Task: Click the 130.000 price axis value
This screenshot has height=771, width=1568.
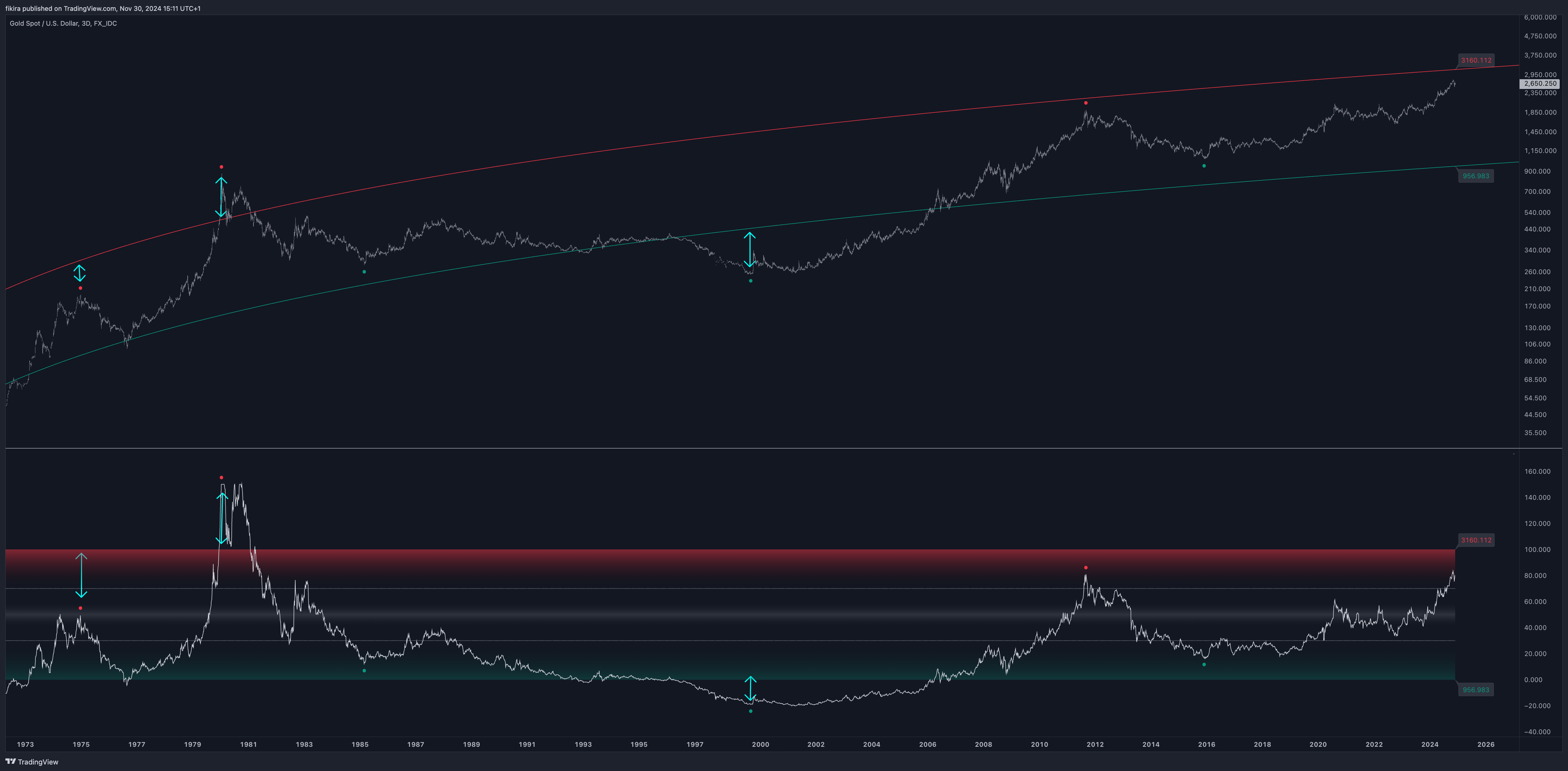Action: tap(1538, 328)
